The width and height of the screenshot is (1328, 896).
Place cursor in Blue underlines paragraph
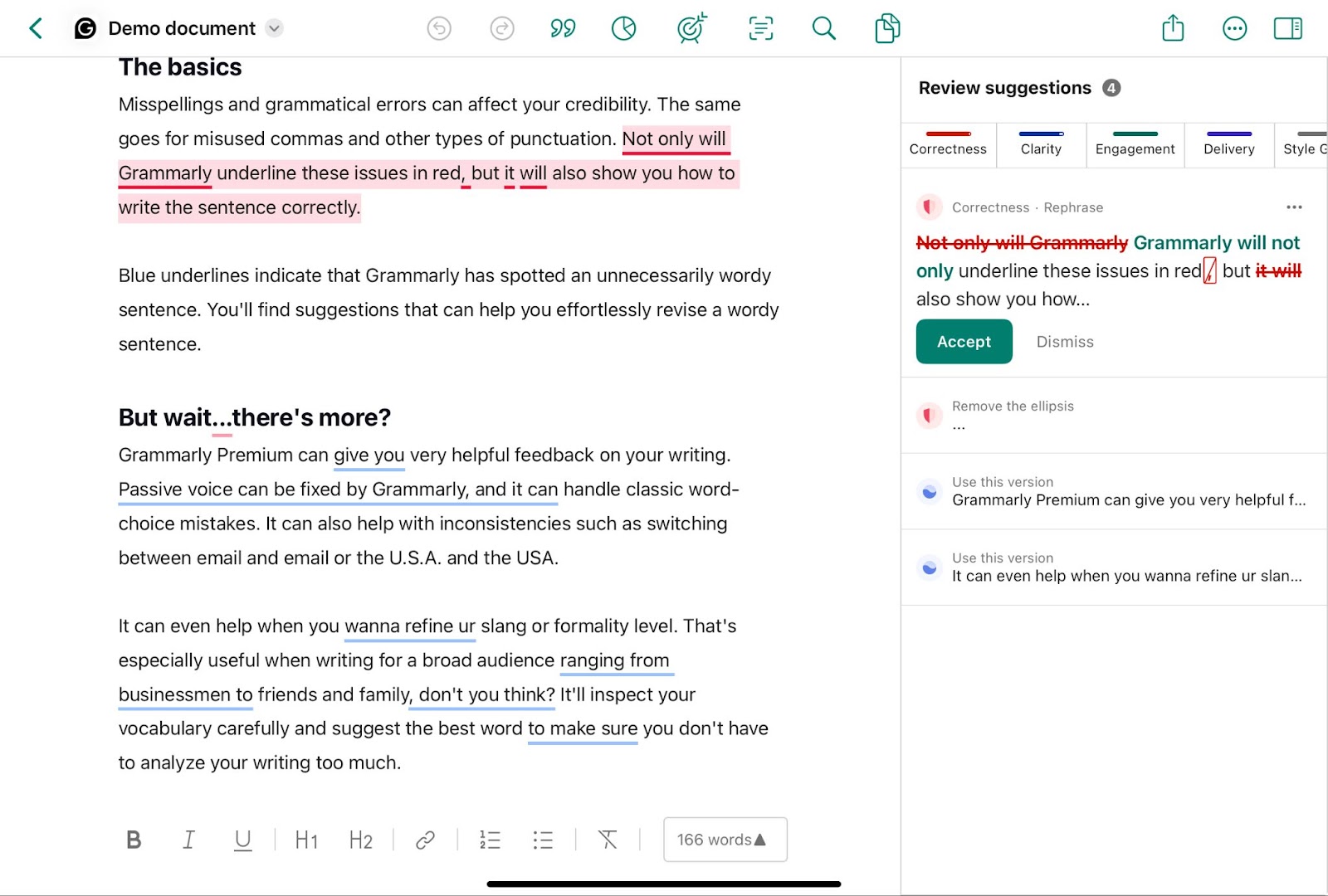[x=448, y=309]
